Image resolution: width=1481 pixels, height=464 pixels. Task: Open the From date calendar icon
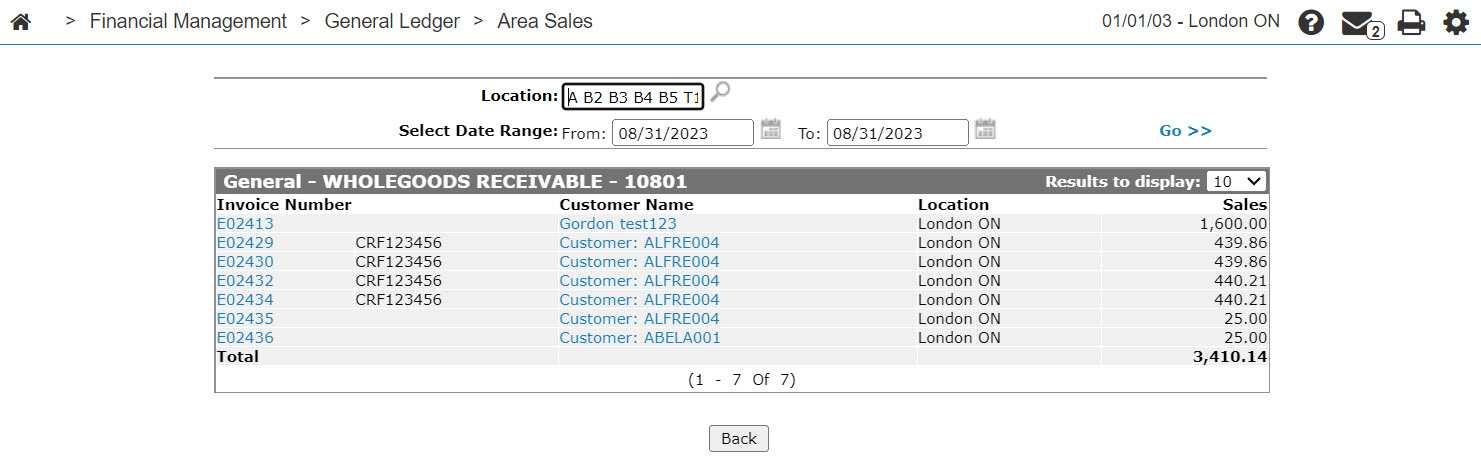[x=770, y=129]
